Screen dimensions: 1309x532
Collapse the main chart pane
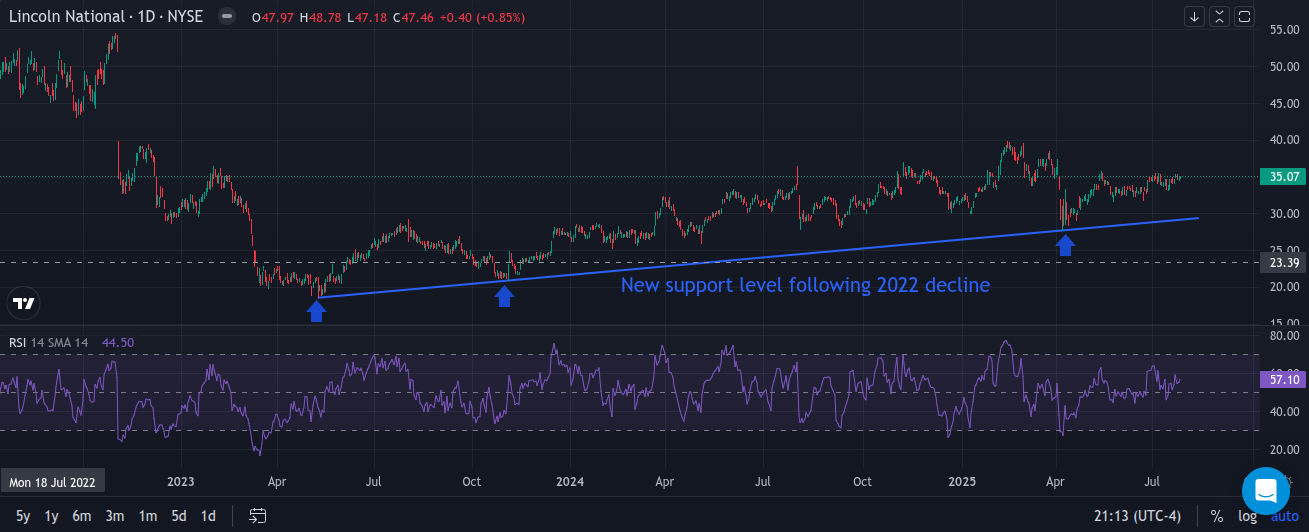click(1219, 16)
